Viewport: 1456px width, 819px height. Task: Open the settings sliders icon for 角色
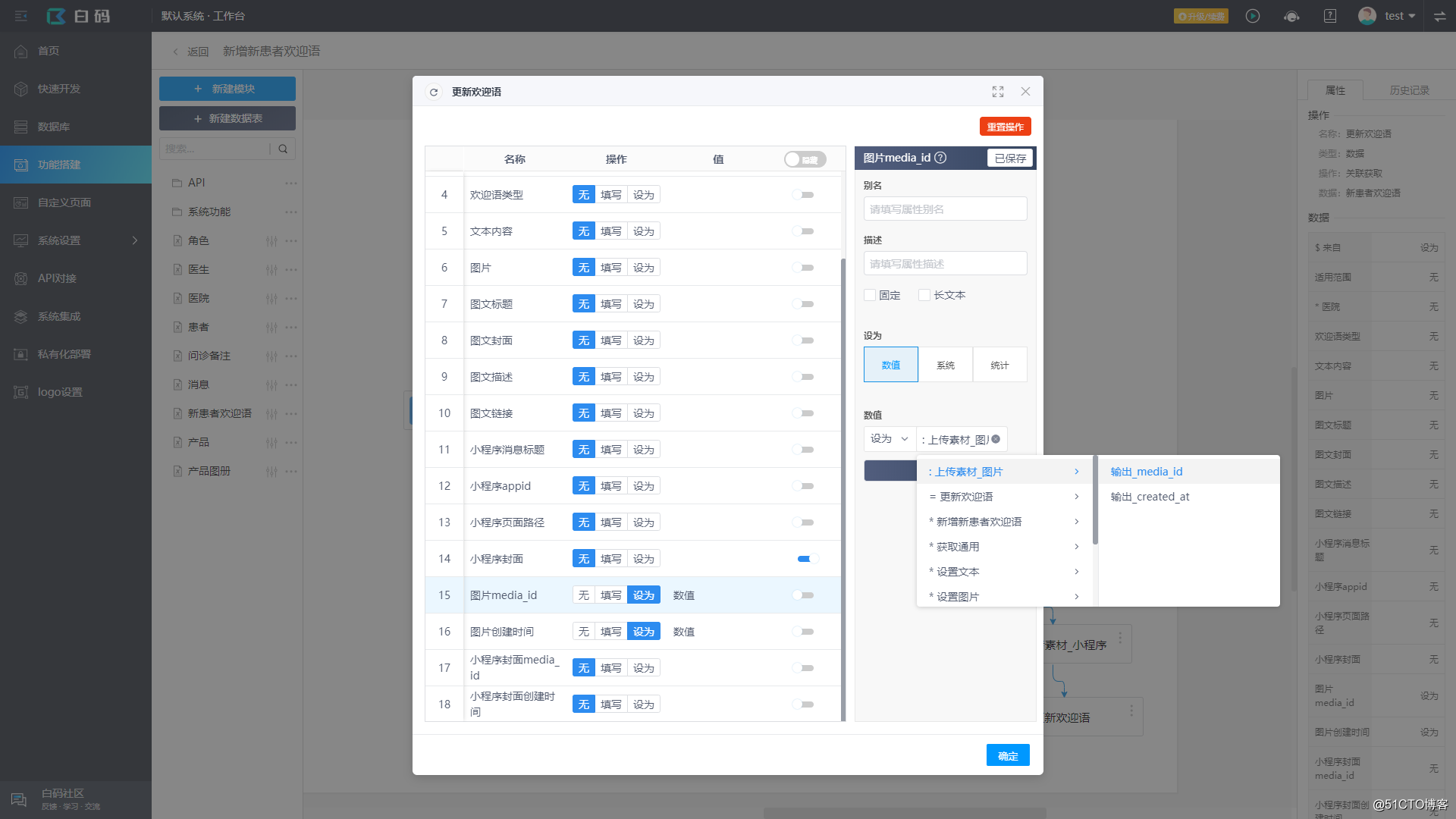pos(271,241)
